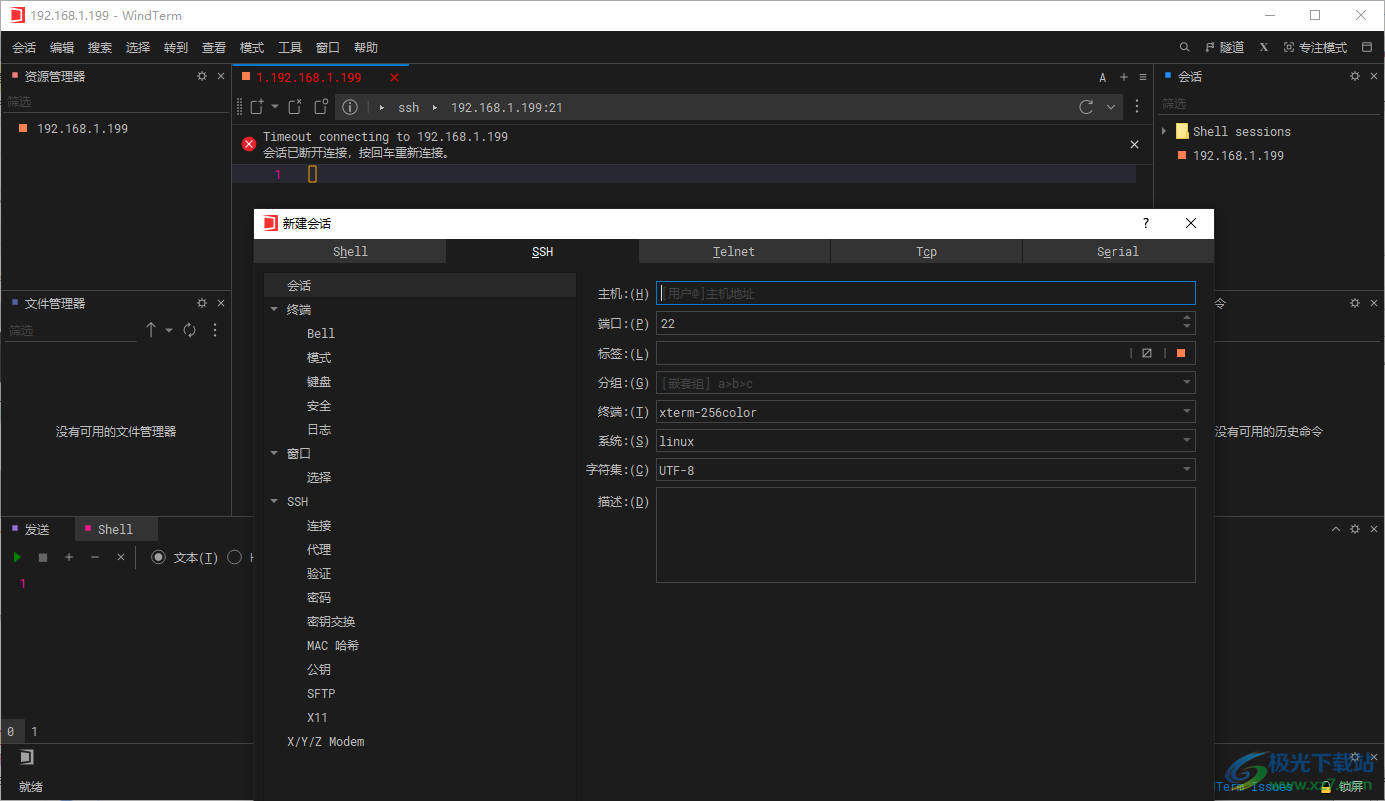Select the 文本(T) radio button
The height and width of the screenshot is (801, 1385).
tap(158, 557)
